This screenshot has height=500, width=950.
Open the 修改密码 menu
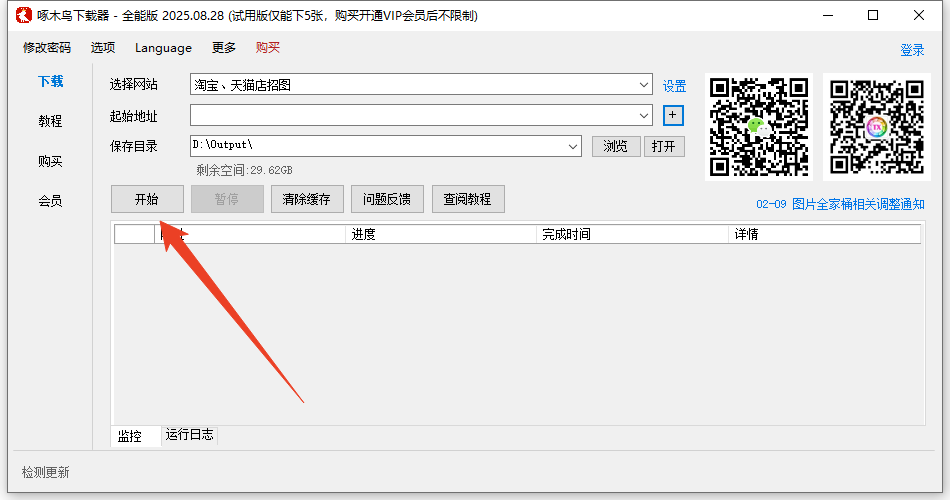pyautogui.click(x=47, y=48)
